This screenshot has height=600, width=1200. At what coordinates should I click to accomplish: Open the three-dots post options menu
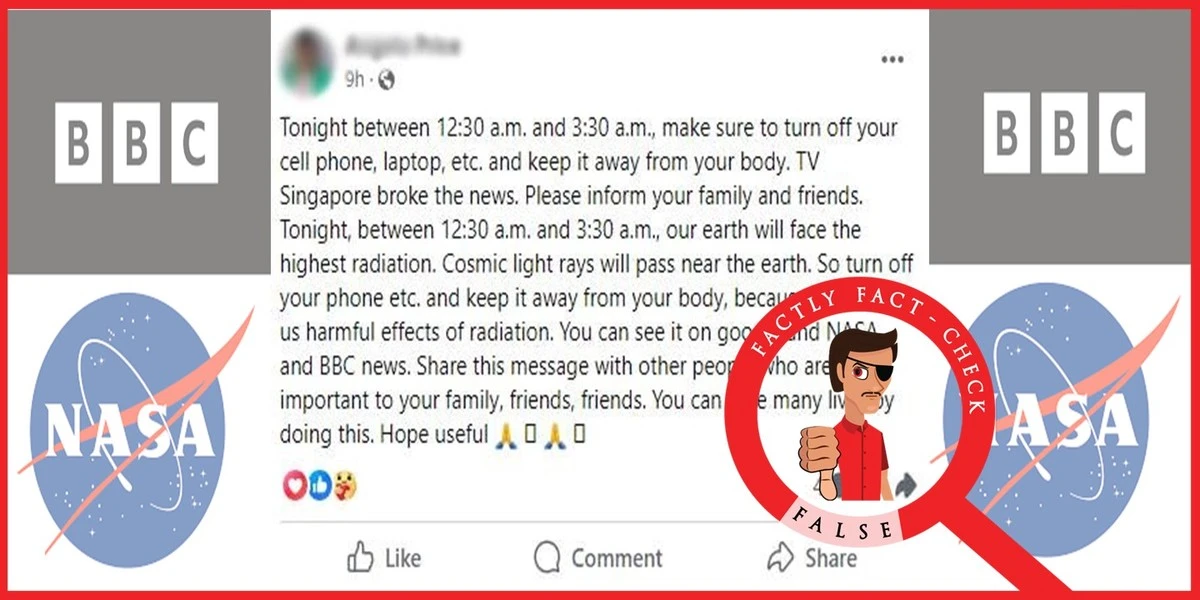pyautogui.click(x=892, y=60)
